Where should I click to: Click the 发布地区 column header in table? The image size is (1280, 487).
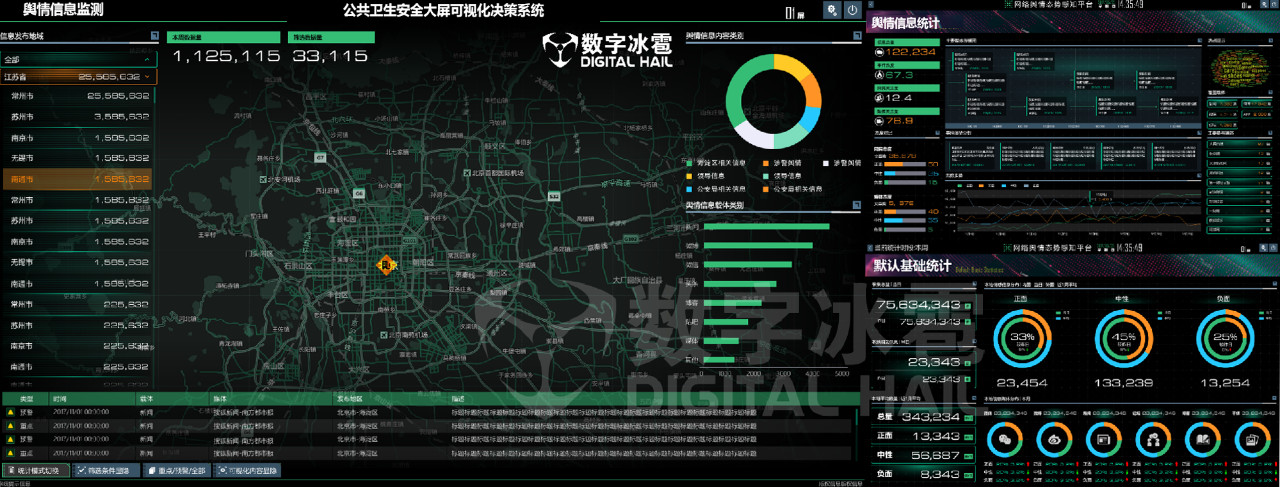tap(347, 398)
